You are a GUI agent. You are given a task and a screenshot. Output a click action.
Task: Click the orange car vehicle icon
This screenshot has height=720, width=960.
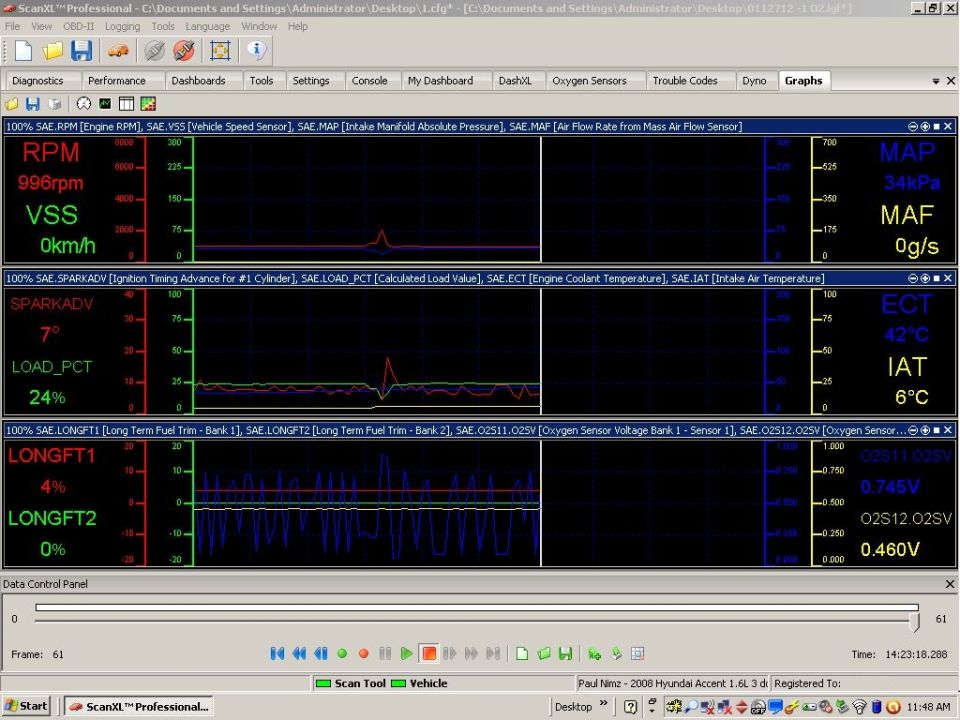(x=118, y=51)
